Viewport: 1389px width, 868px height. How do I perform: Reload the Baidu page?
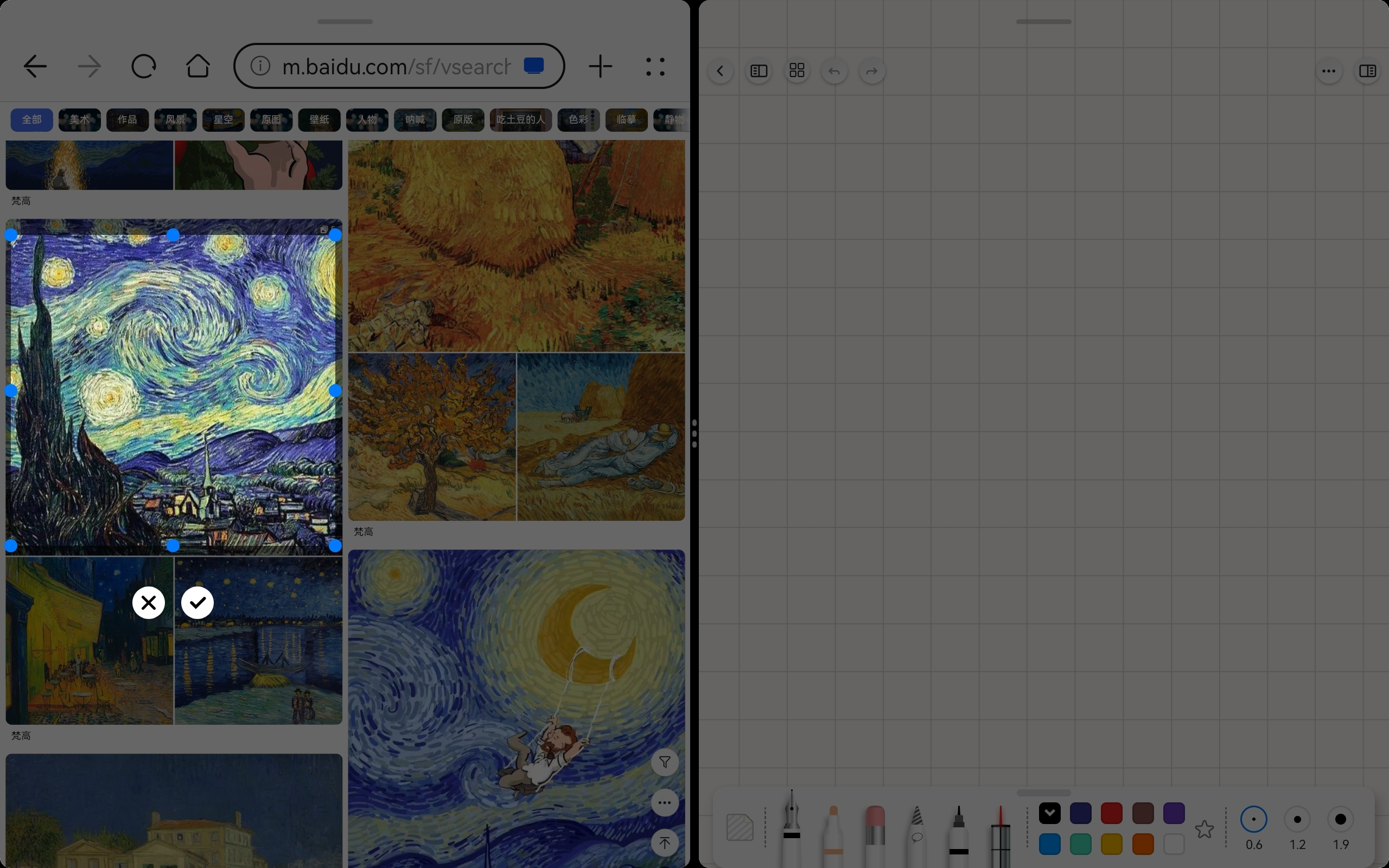143,67
